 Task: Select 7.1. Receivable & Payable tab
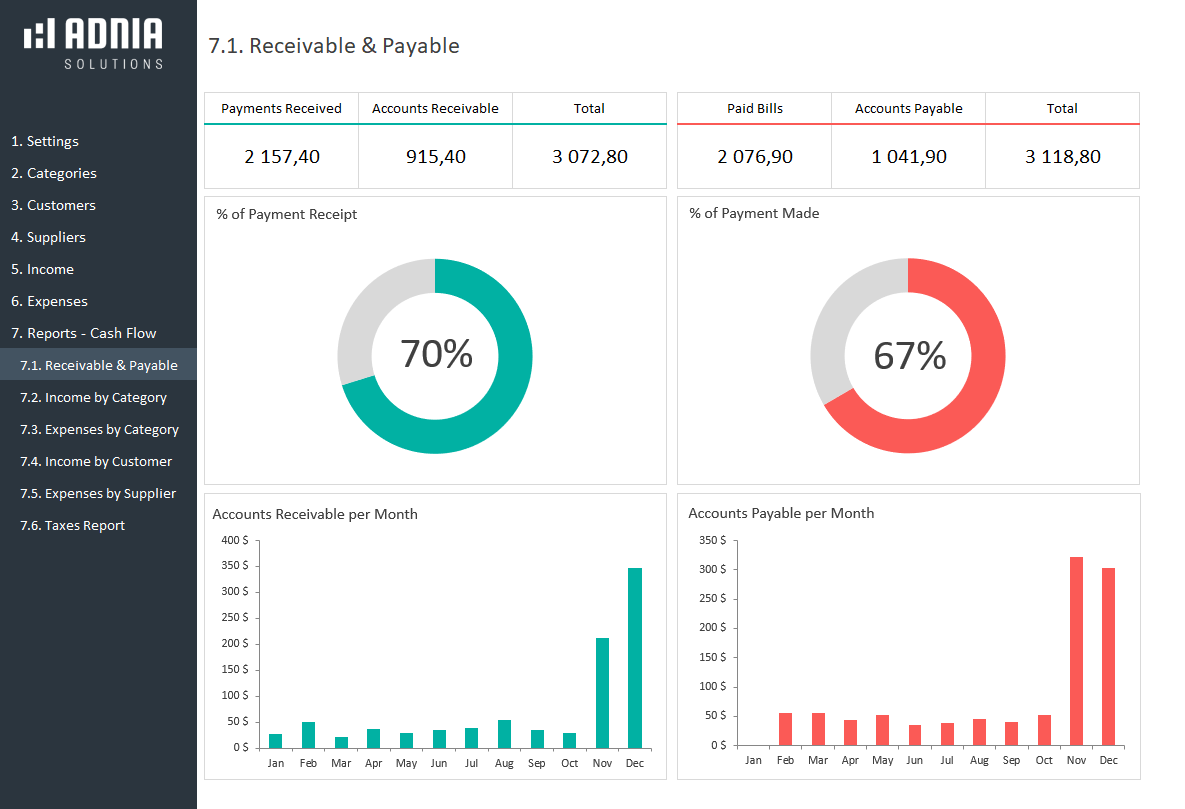pos(99,365)
